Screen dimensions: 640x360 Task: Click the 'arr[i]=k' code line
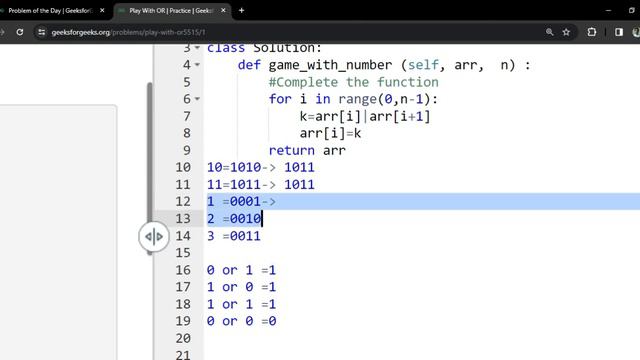pos(330,133)
